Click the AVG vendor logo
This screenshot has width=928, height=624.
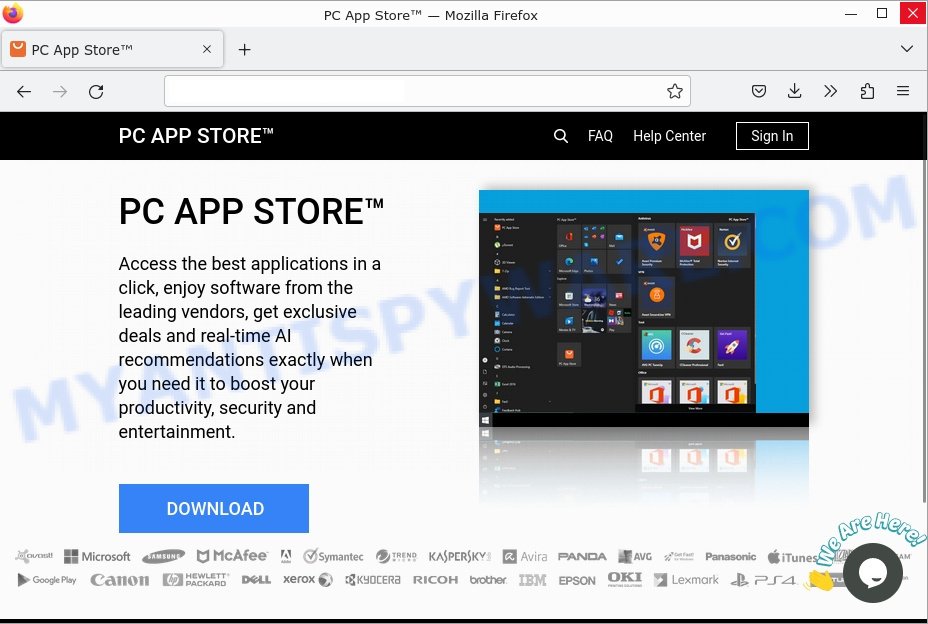coord(634,557)
